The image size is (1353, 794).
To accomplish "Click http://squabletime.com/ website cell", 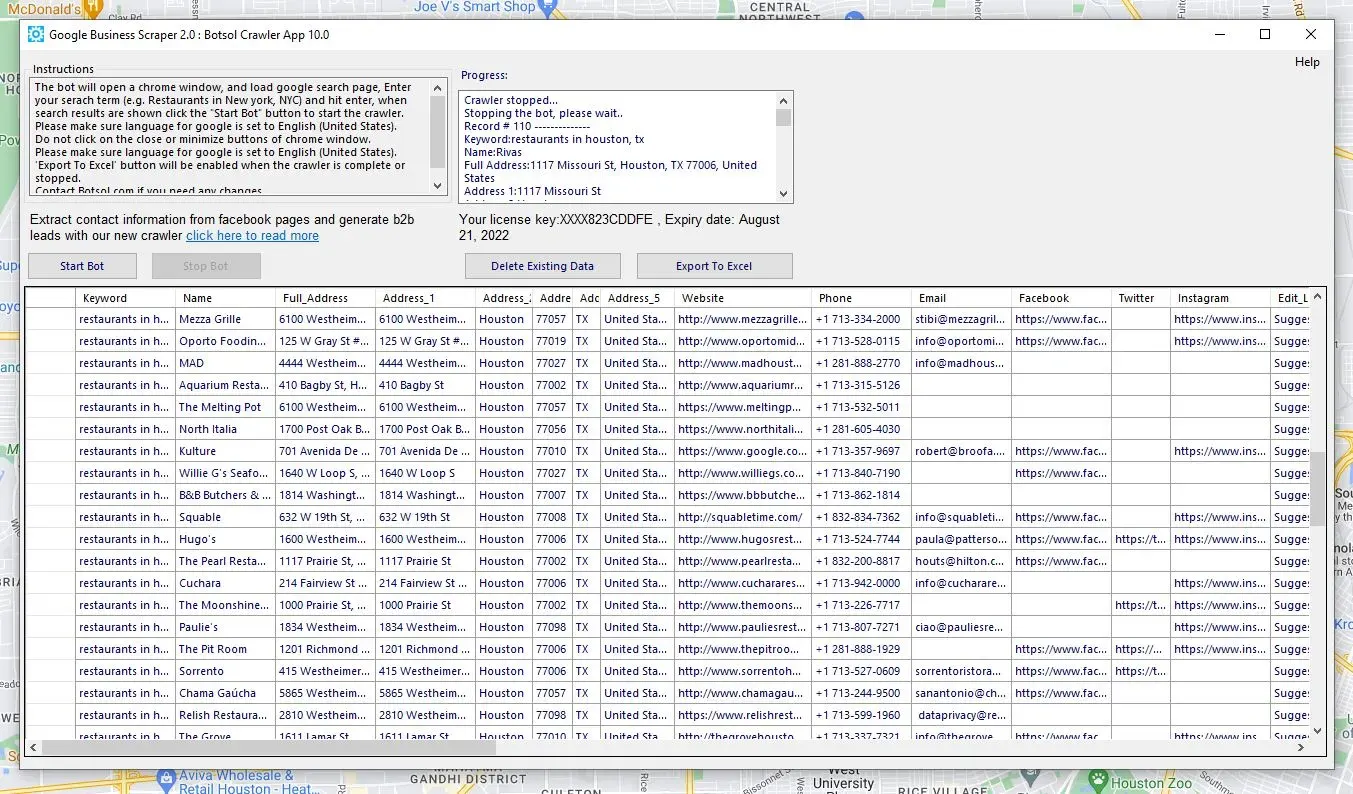I will point(743,517).
